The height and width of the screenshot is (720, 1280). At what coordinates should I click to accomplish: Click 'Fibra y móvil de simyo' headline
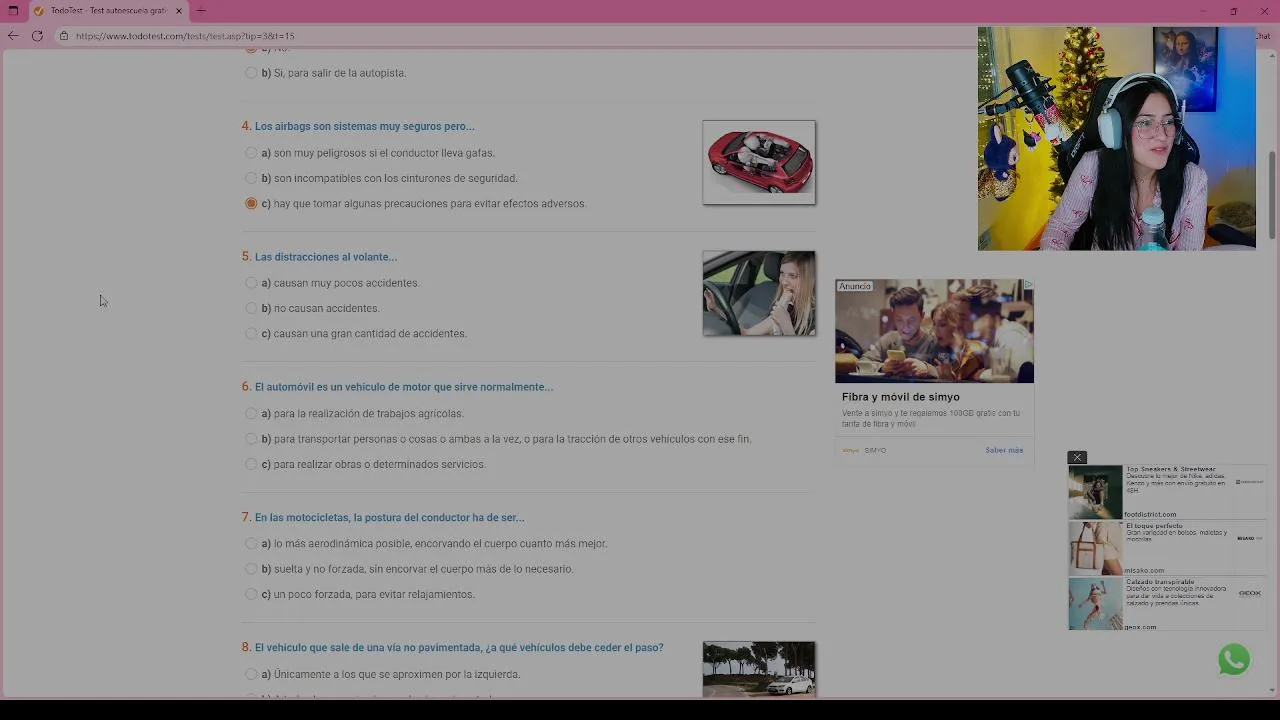click(901, 397)
